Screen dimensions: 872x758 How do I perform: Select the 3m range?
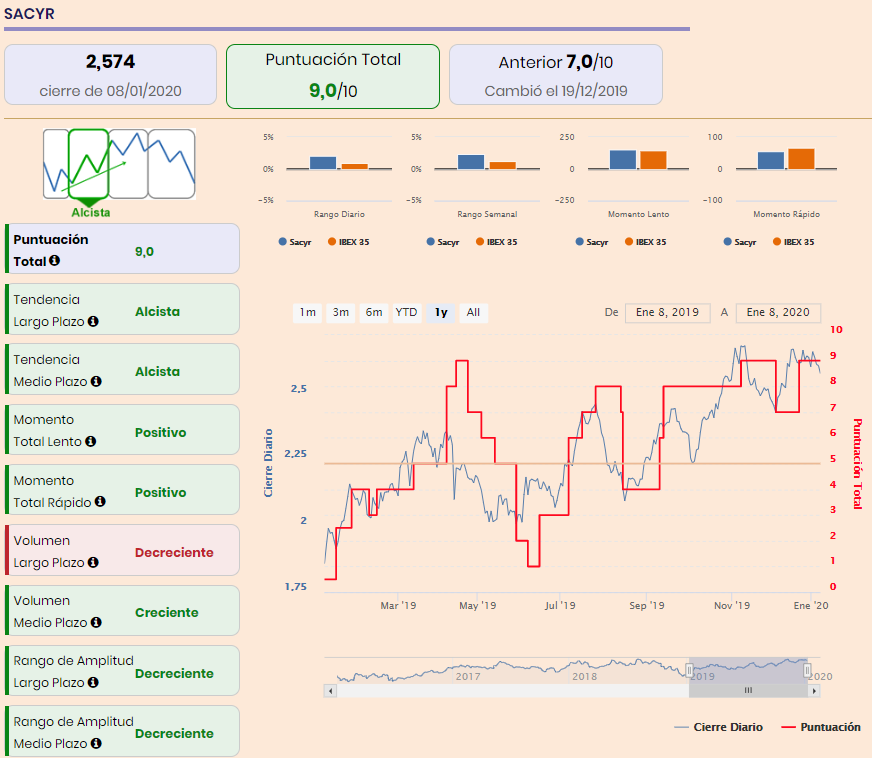341,313
